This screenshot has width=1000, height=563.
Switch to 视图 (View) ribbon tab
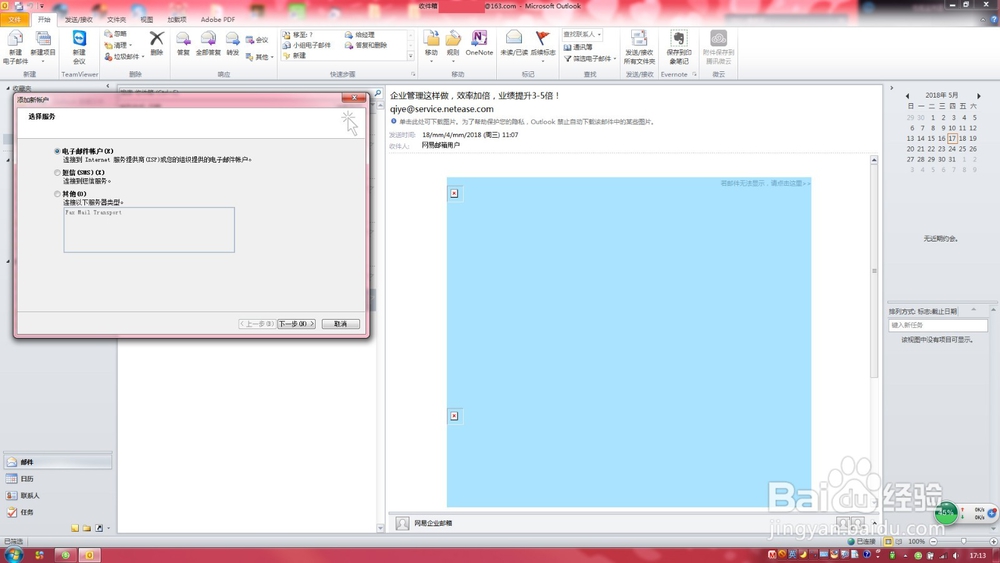point(147,20)
